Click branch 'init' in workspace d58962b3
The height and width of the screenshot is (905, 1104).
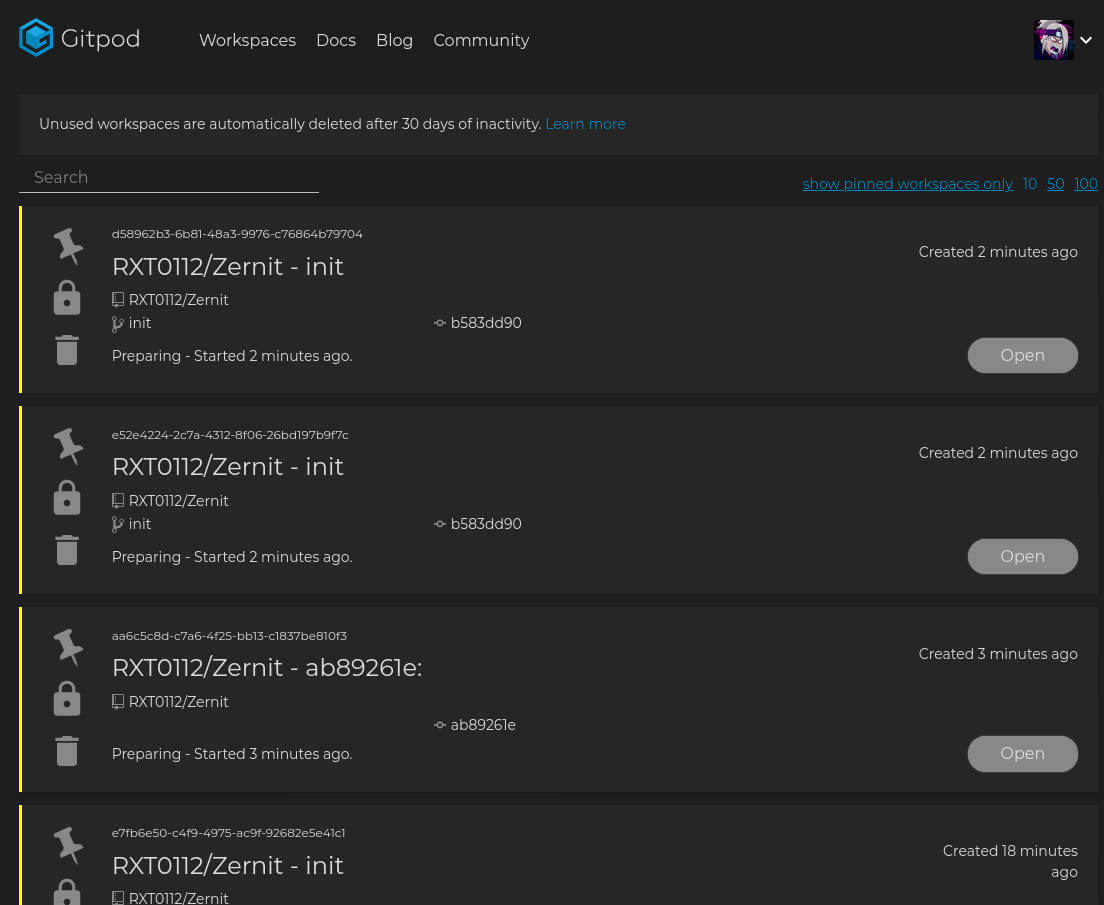coord(139,323)
